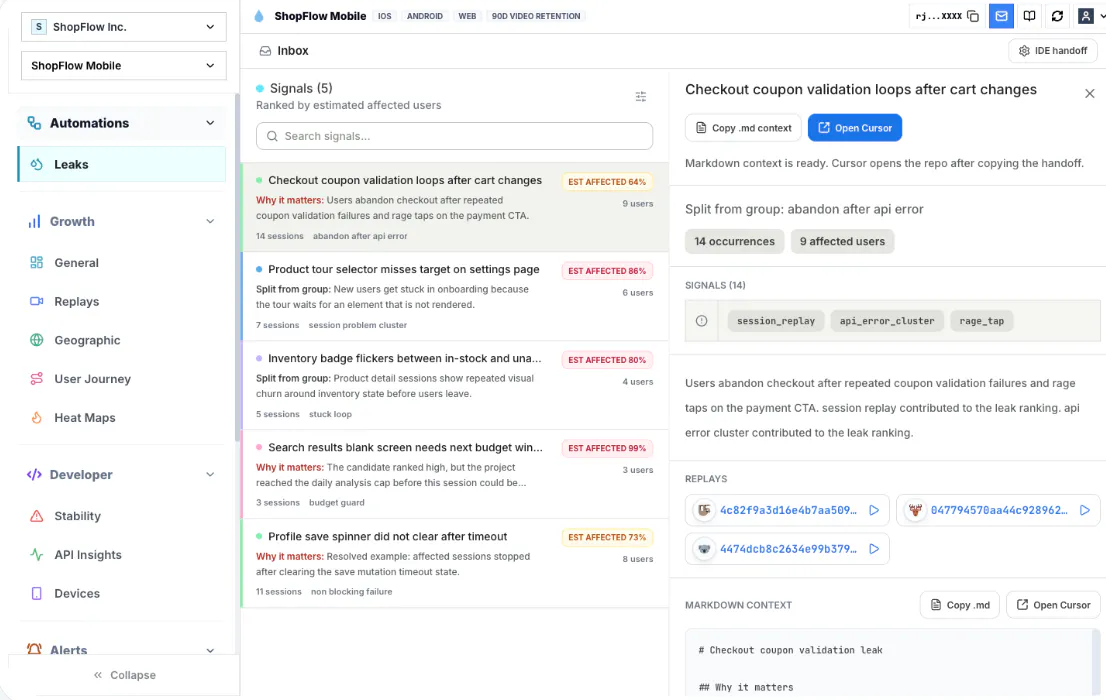Expand the Alerts section chevron
This screenshot has width=1106, height=700.
(210, 650)
